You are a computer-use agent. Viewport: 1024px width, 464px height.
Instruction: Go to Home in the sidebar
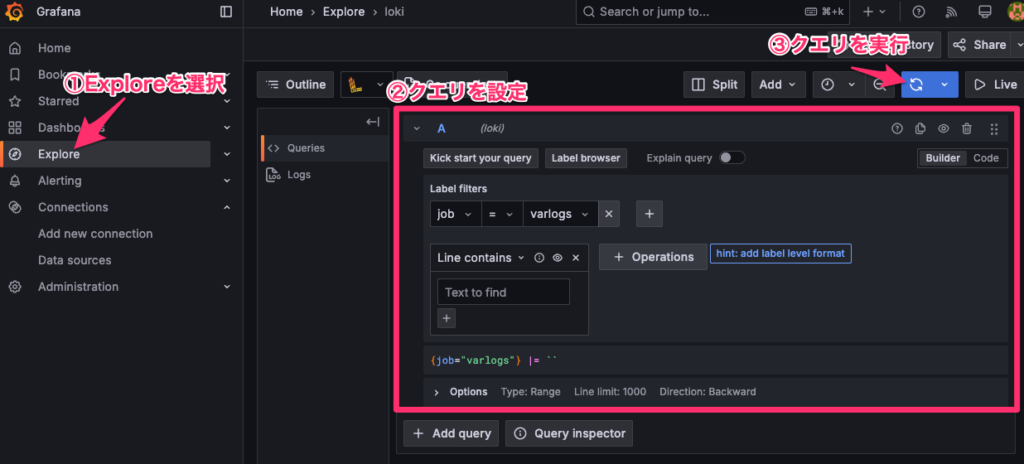tap(54, 48)
